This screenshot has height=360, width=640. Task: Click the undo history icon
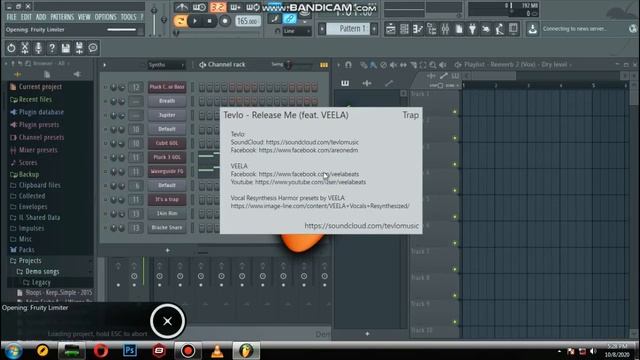pyautogui.click(x=11, y=48)
